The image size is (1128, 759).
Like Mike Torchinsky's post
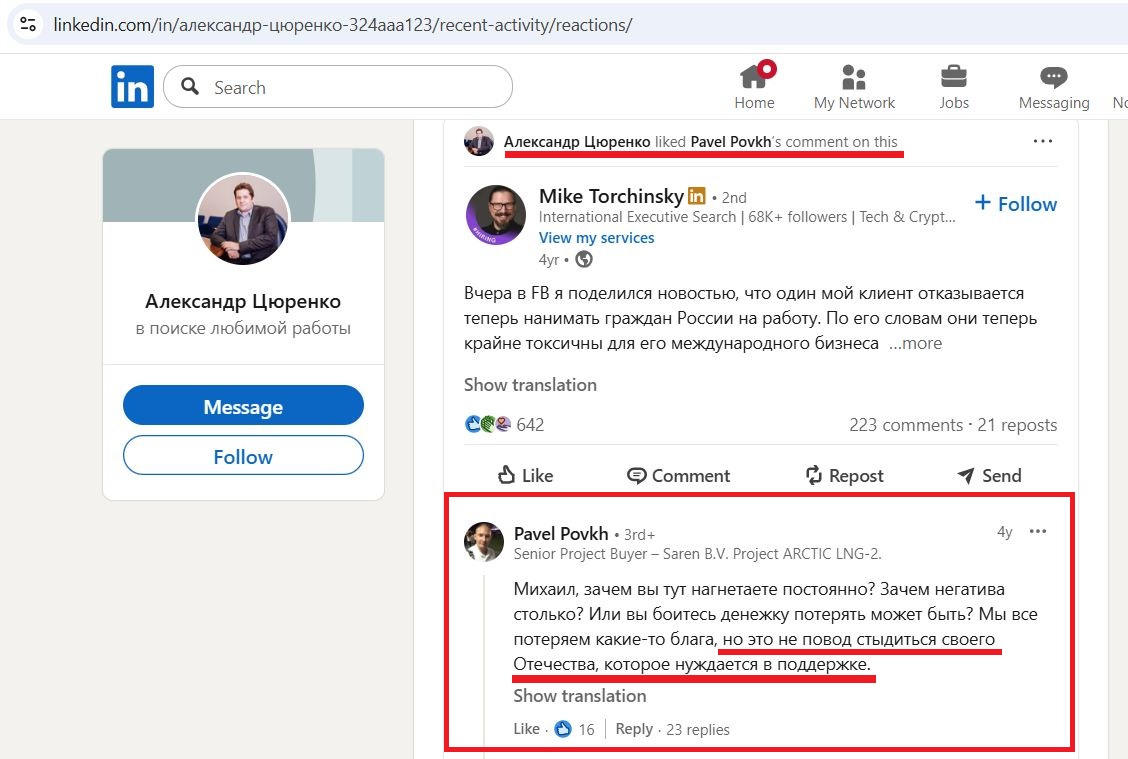pos(524,475)
